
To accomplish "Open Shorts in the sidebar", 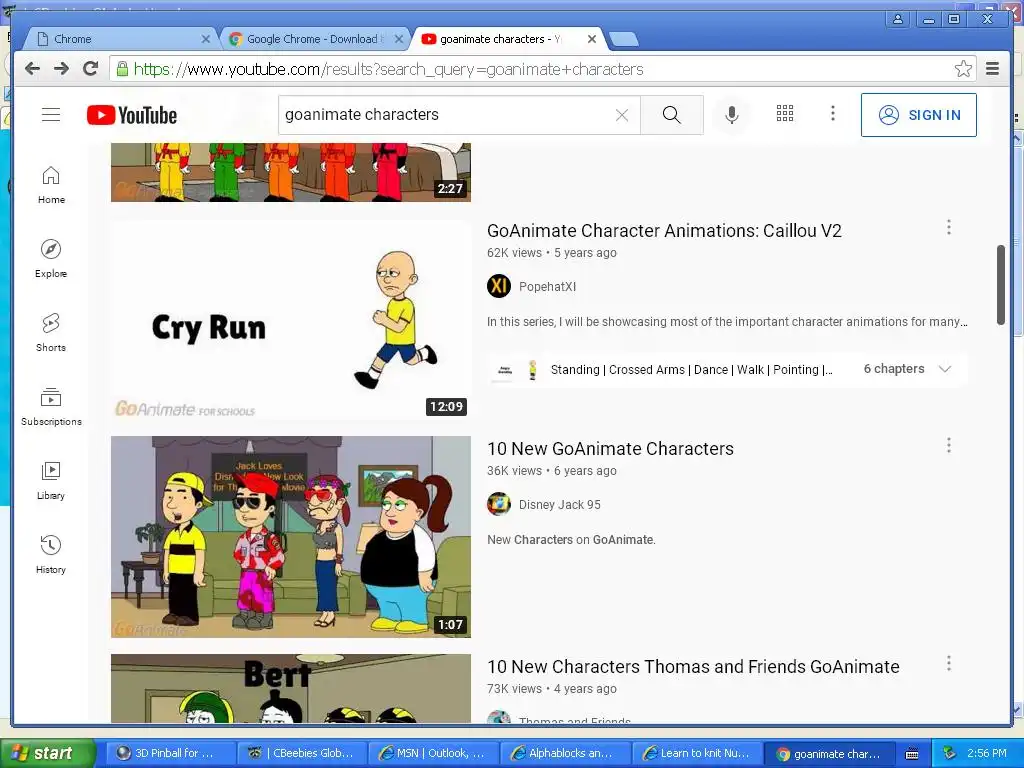I will coord(51,333).
